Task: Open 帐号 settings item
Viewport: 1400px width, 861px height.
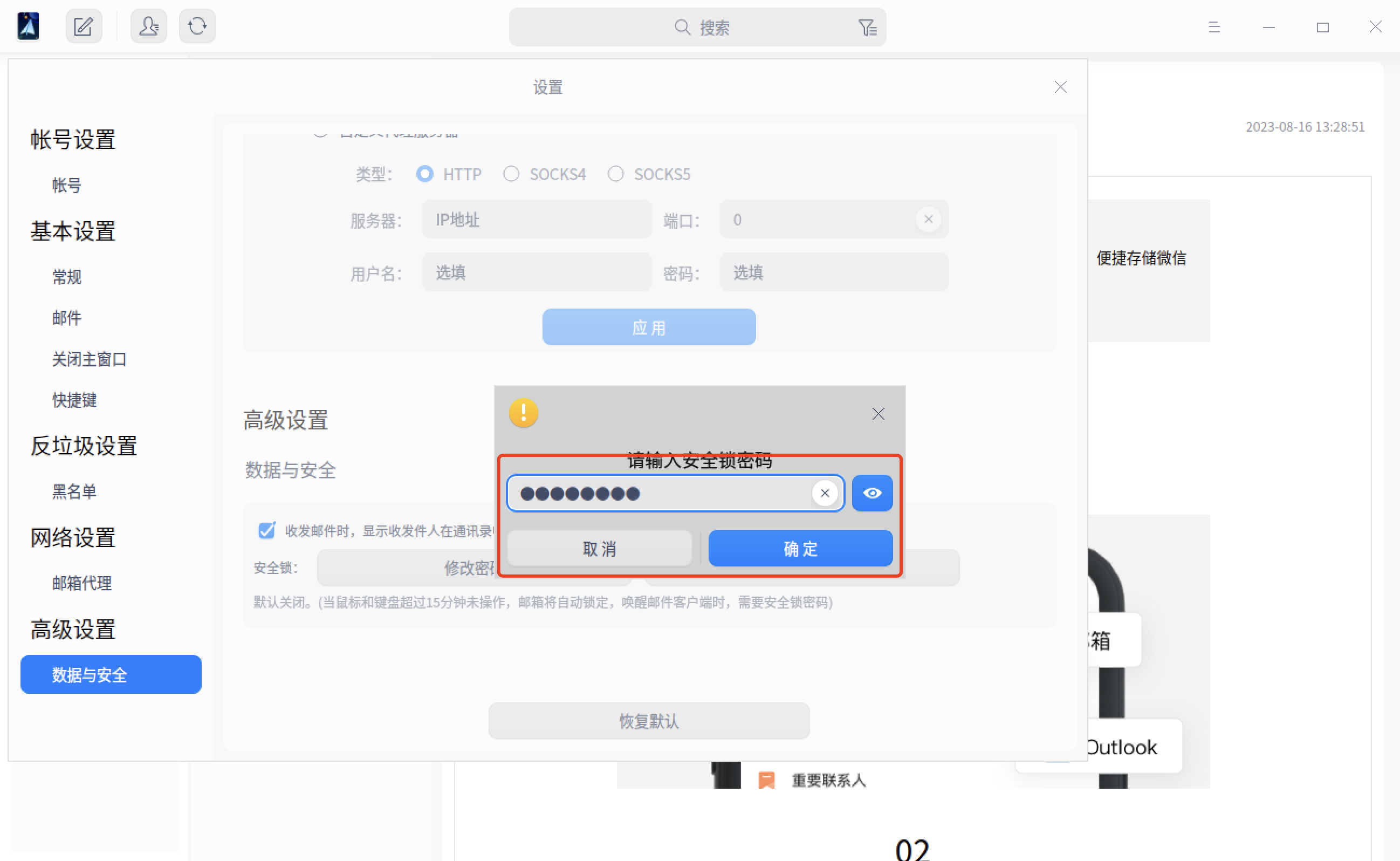Action: tap(66, 185)
